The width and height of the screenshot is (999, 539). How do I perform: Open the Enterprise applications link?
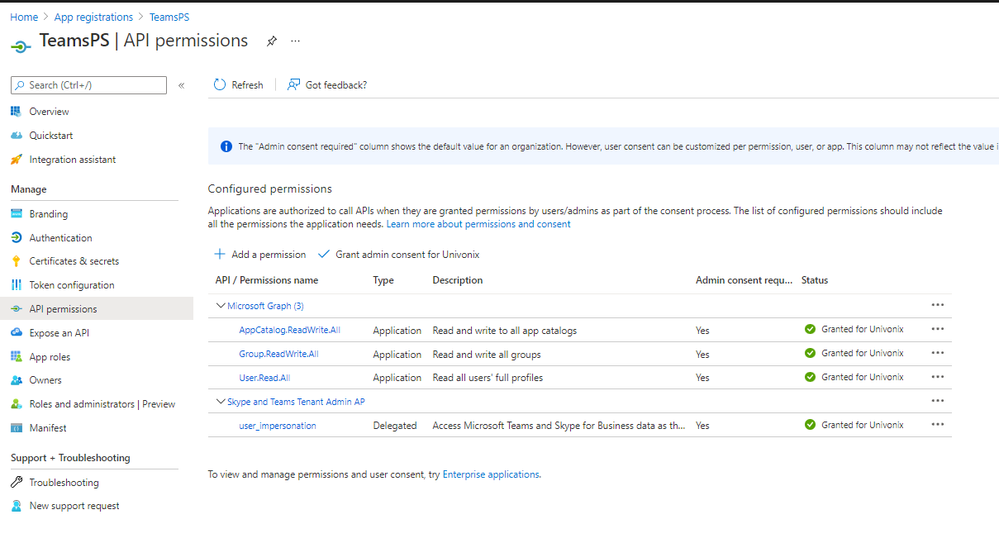(491, 475)
